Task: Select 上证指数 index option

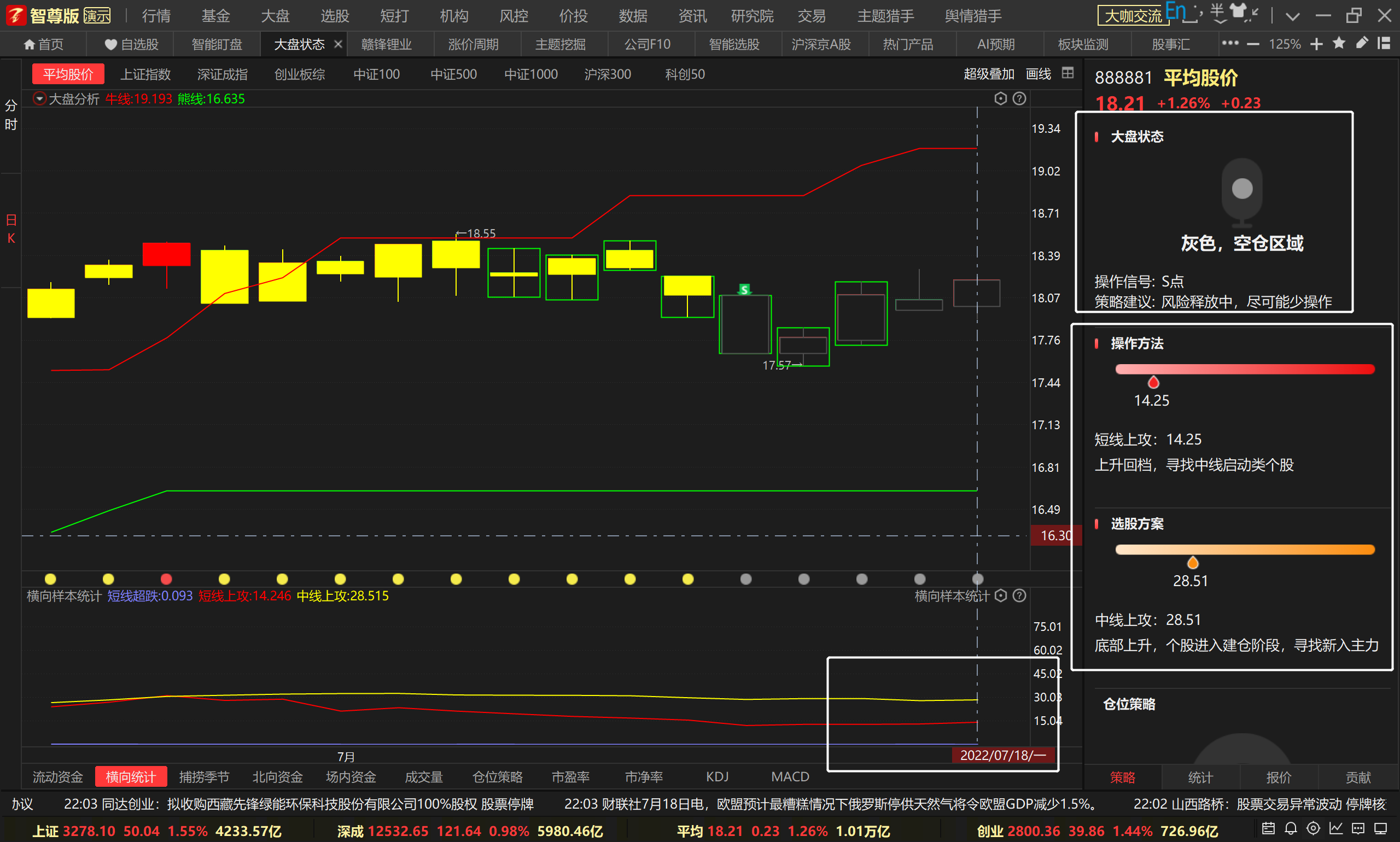Action: pos(145,74)
